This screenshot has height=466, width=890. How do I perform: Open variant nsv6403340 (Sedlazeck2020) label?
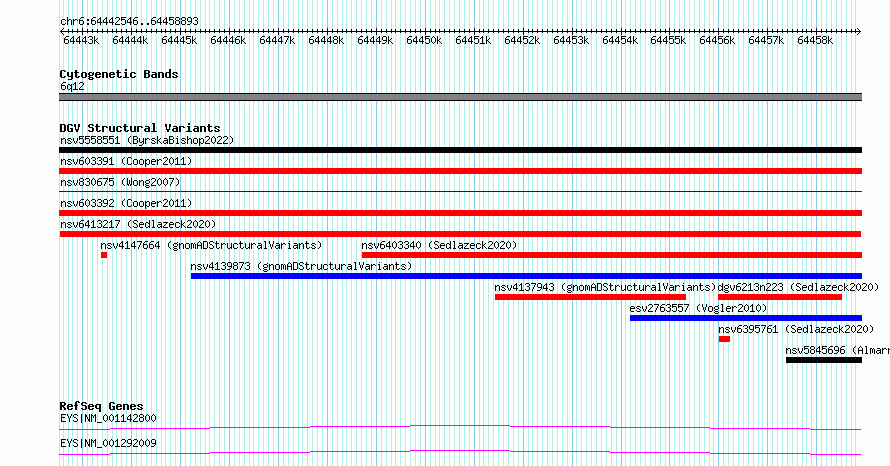[x=439, y=245]
